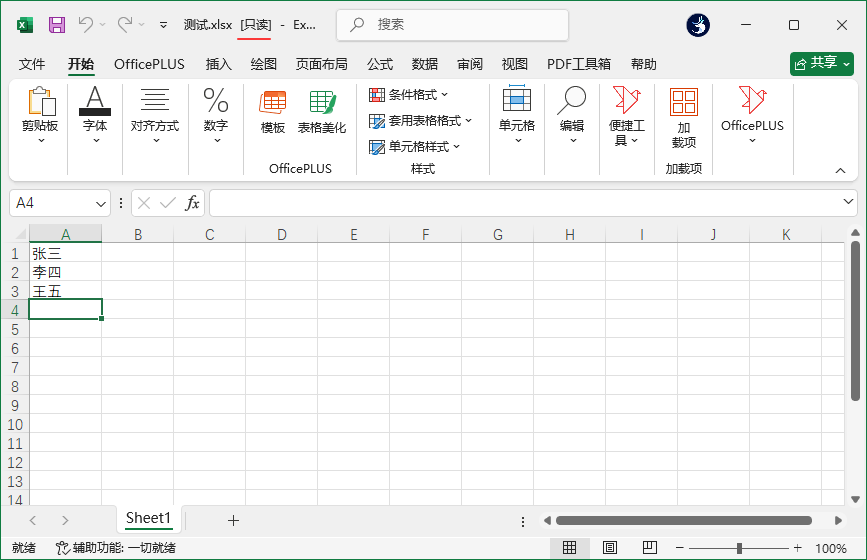Select row 7 header

(15, 368)
